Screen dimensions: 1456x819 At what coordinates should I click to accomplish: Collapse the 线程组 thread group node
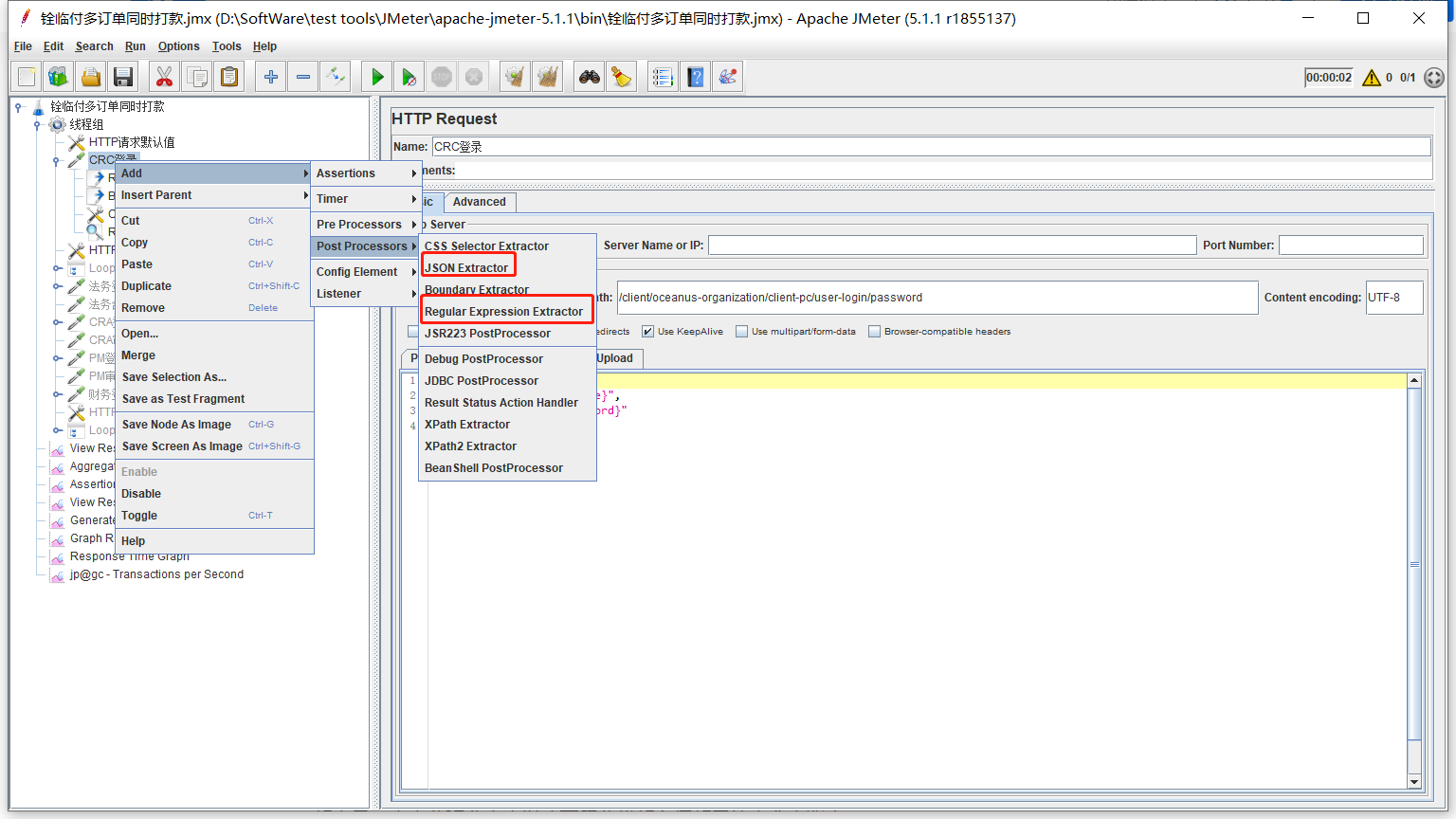pos(37,124)
